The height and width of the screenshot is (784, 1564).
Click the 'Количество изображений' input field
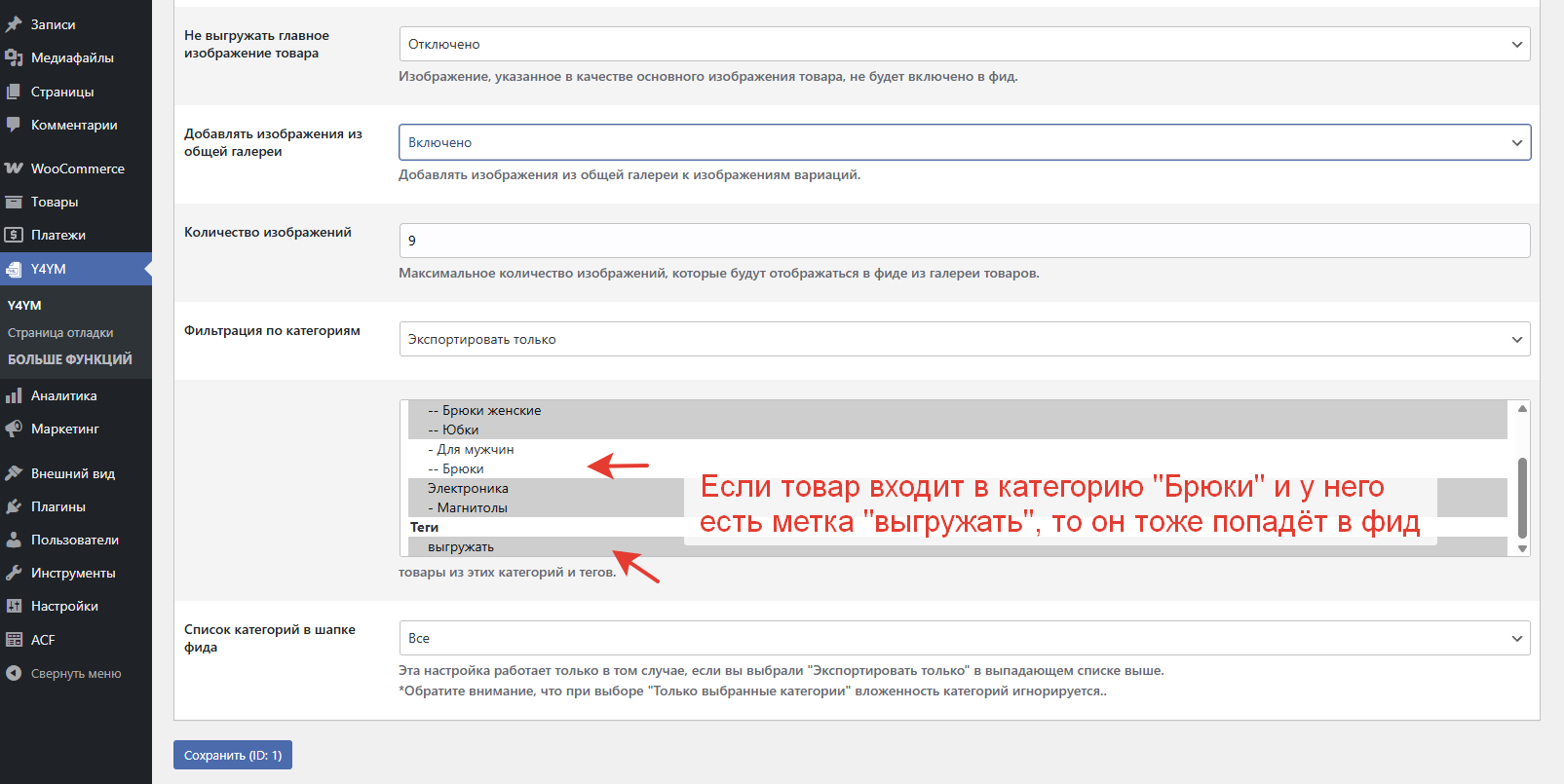point(964,241)
